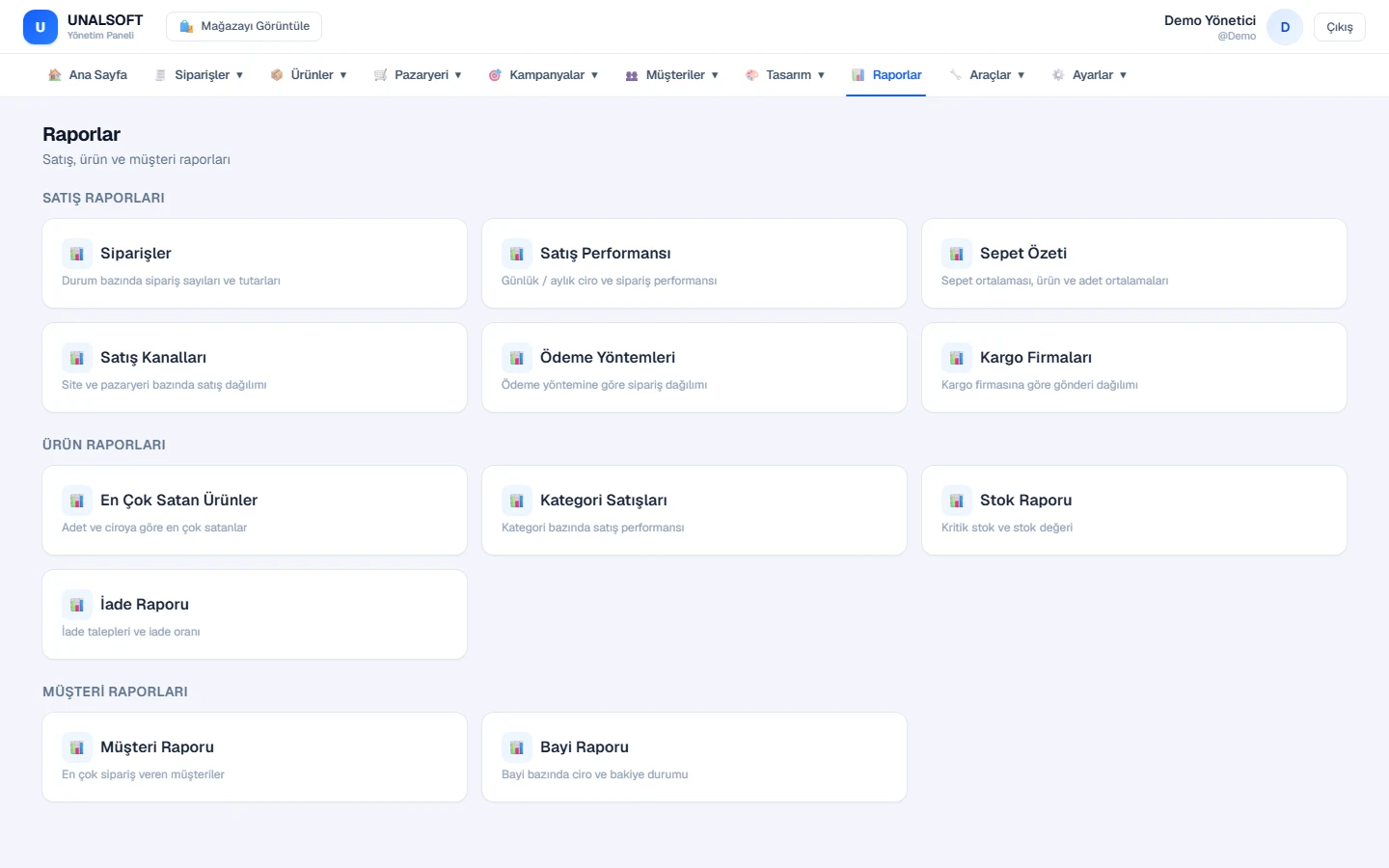Open the Stok Raporu report title
This screenshot has width=1389, height=868.
(x=1025, y=501)
